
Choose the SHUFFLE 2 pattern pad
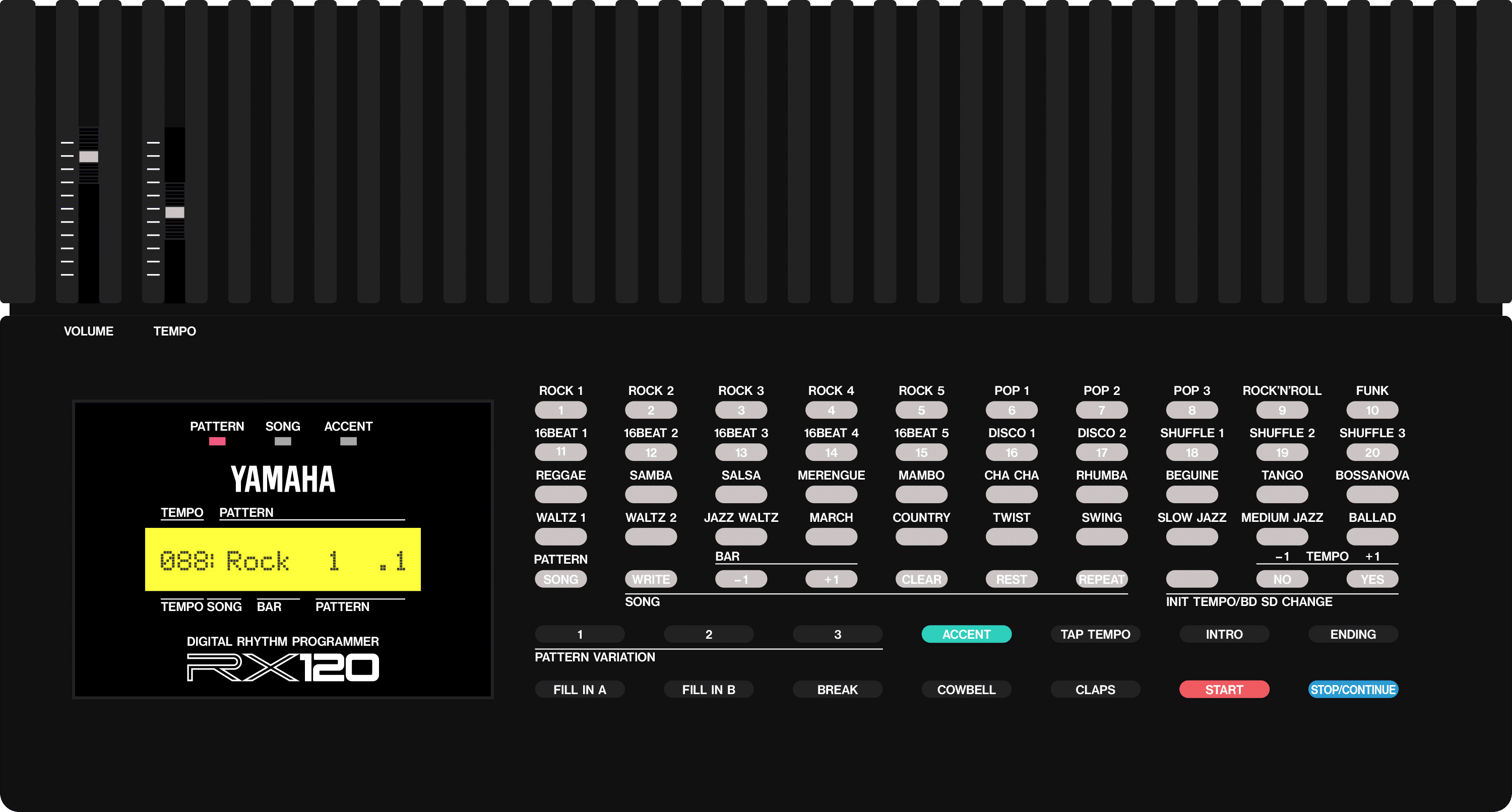[x=1282, y=452]
